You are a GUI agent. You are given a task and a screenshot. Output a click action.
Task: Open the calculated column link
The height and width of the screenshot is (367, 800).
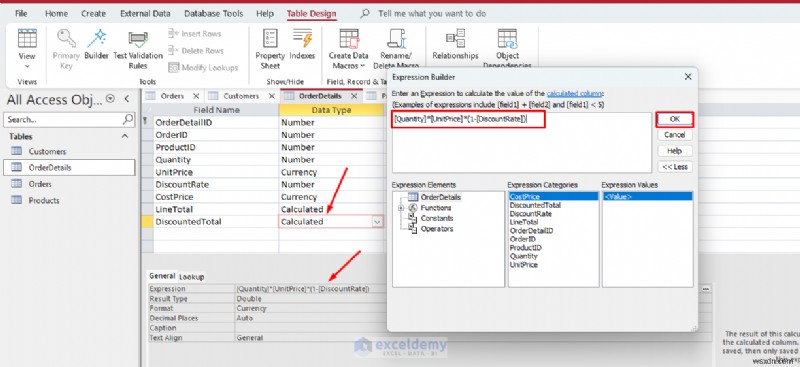(574, 93)
